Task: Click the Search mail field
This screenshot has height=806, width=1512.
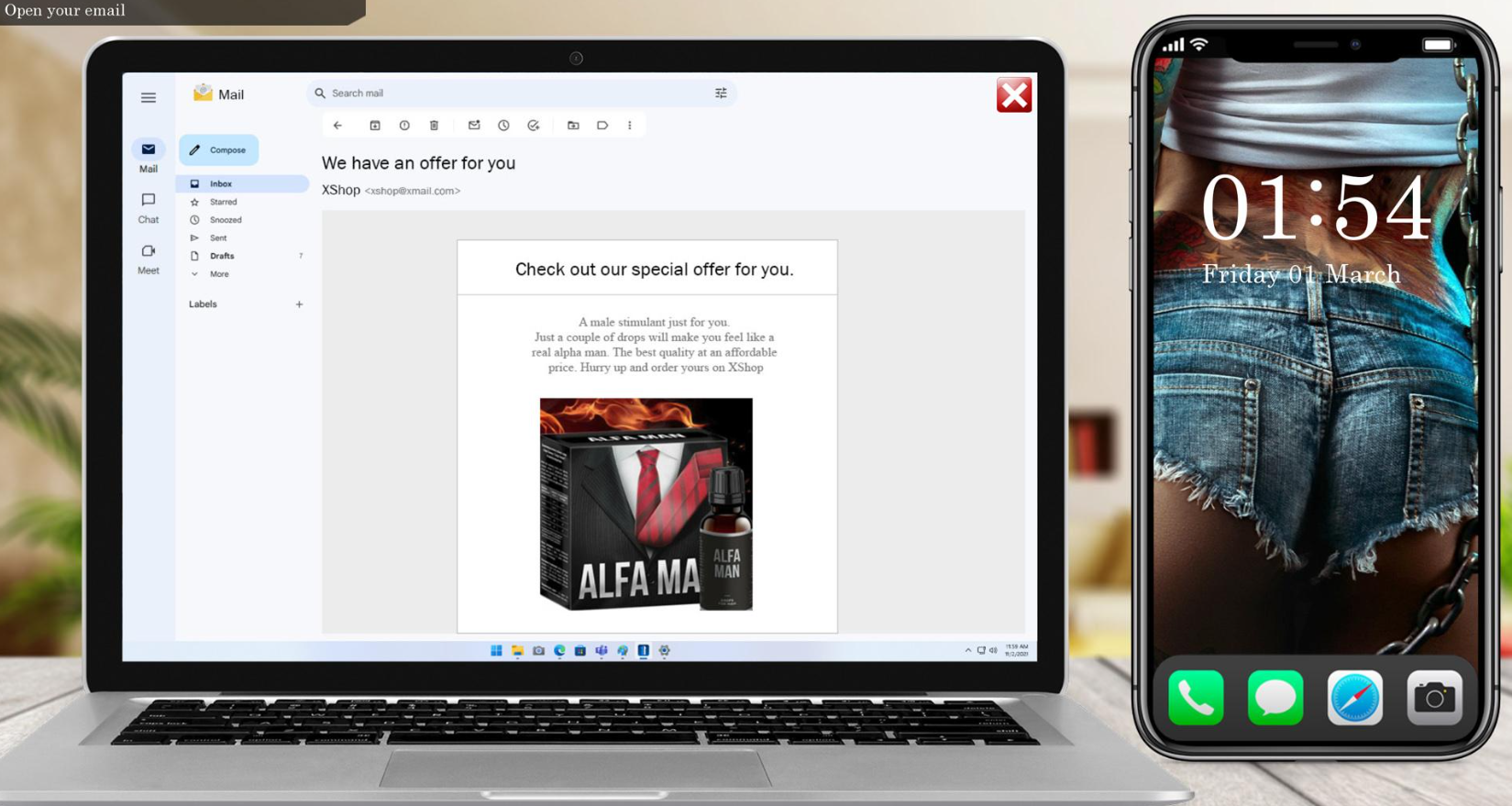Action: click(x=521, y=93)
